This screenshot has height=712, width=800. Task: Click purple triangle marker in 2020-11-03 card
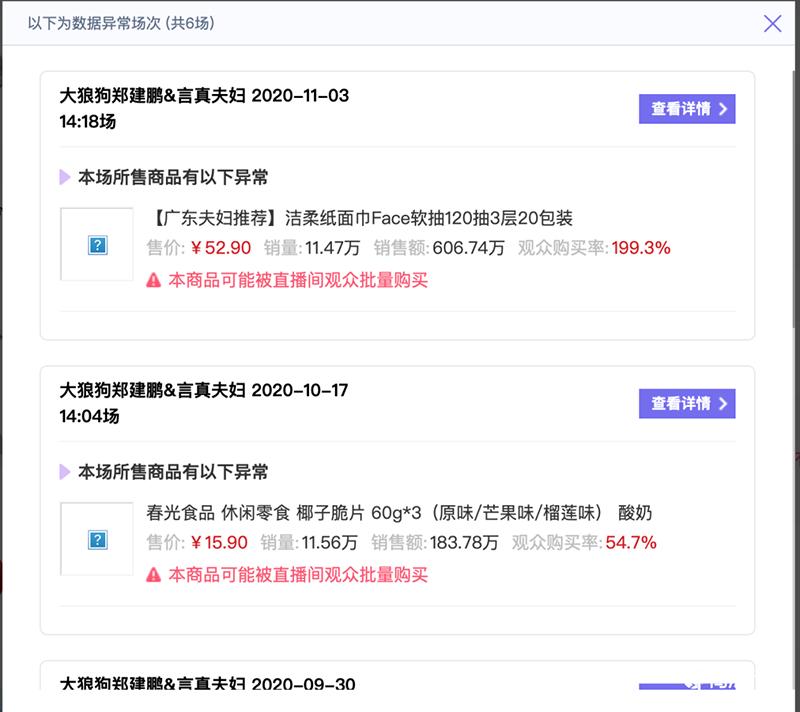click(65, 178)
